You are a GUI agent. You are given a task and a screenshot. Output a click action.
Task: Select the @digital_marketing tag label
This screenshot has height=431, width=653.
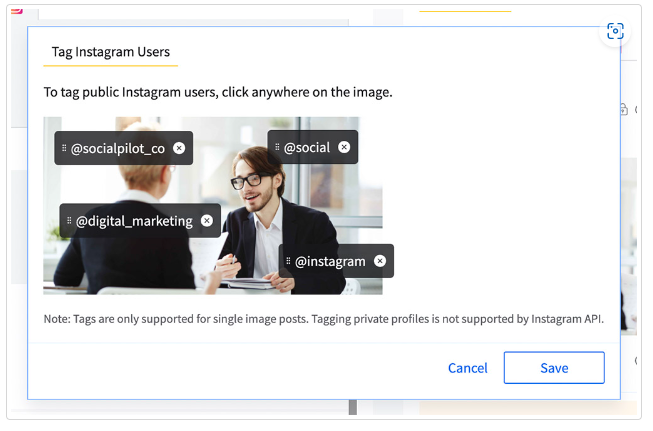pyautogui.click(x=134, y=221)
